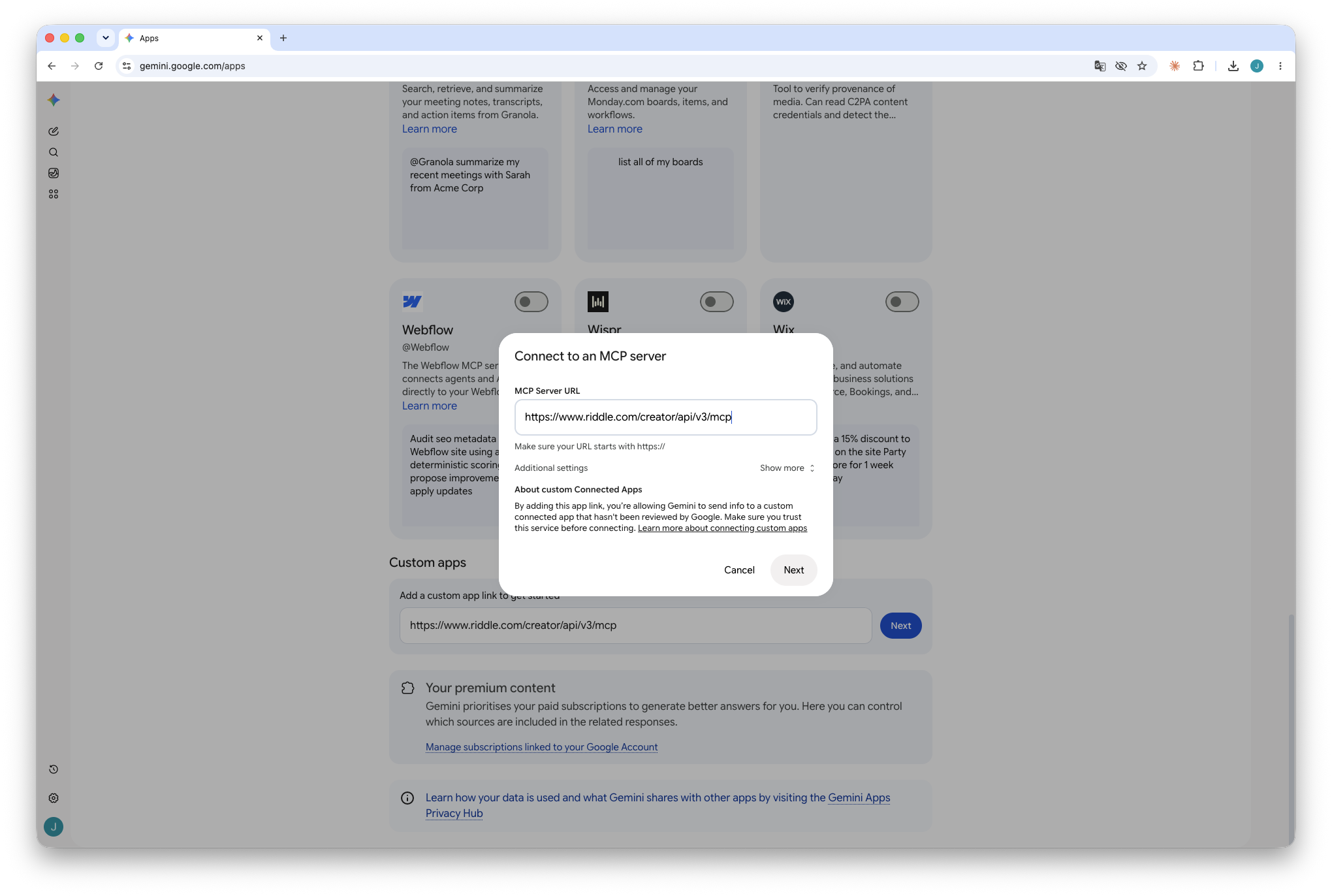Open the orange Claude extension icon
The image size is (1332, 896).
click(x=1175, y=66)
